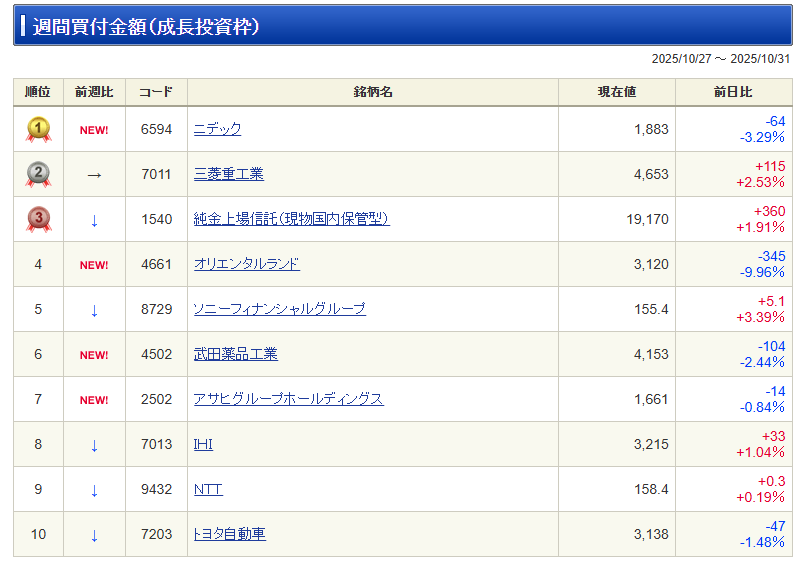The width and height of the screenshot is (810, 561).
Task: Click the current price 4,653
Action: click(651, 174)
